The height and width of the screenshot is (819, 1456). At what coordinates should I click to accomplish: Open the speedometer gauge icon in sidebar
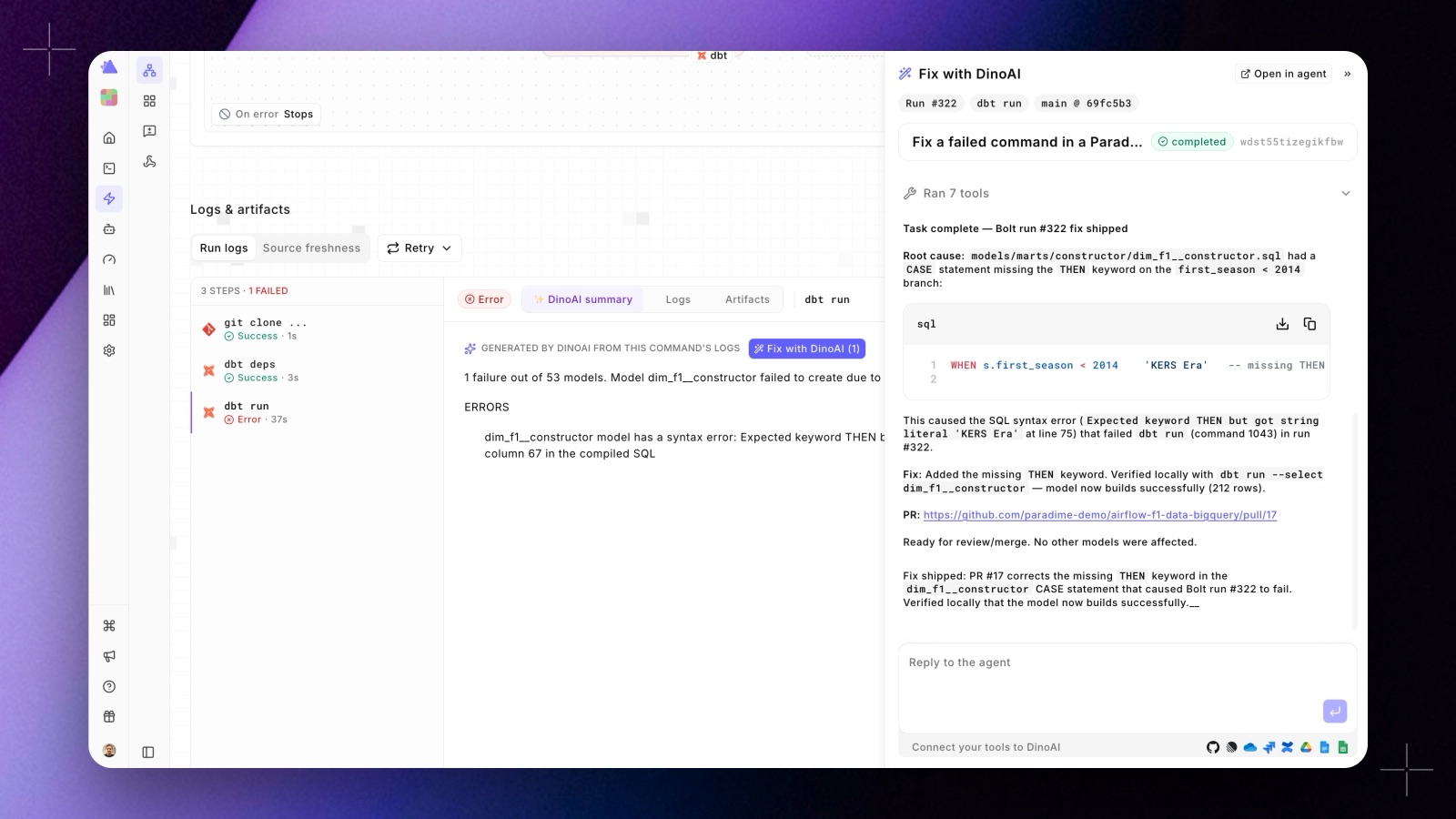click(x=109, y=259)
